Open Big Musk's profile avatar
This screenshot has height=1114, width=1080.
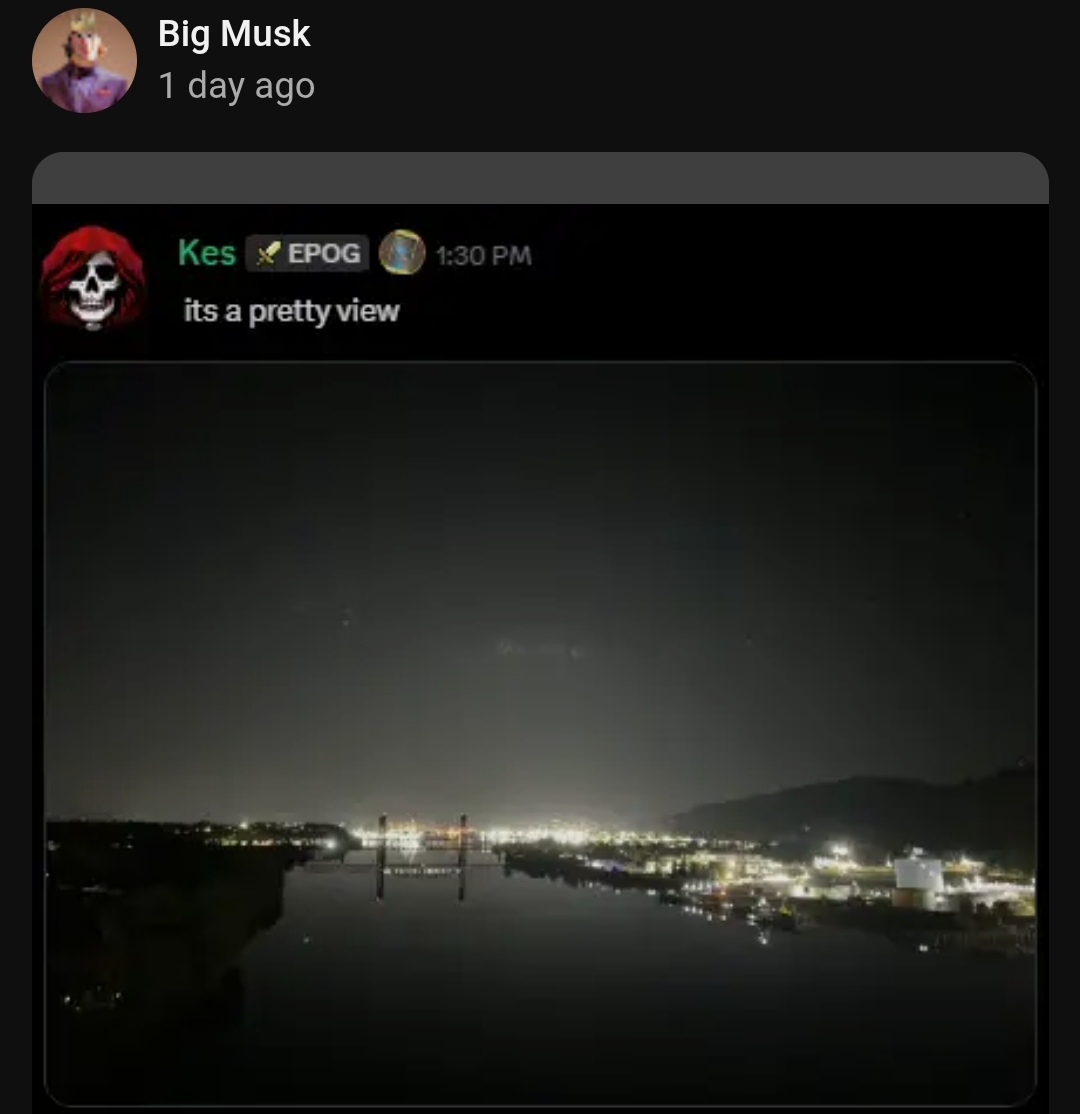click(x=85, y=60)
